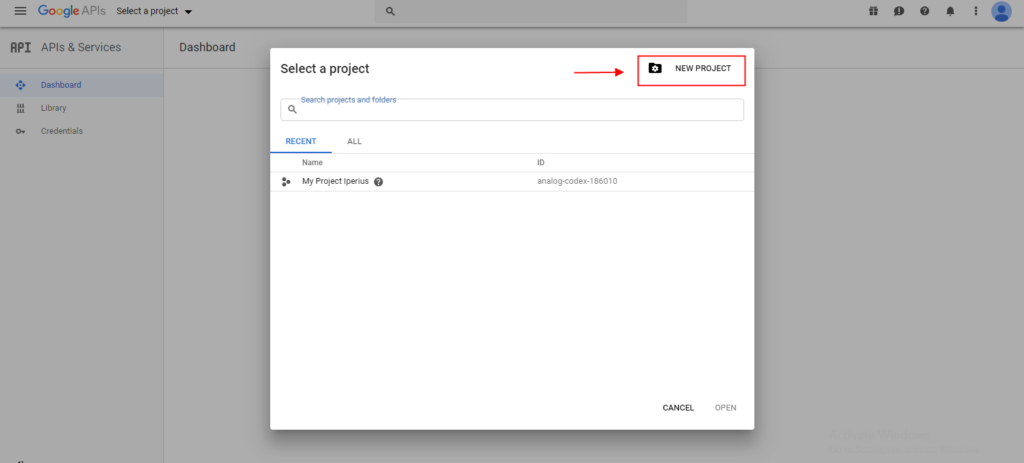
Task: Click the magnifier icon in top search bar
Action: point(391,11)
